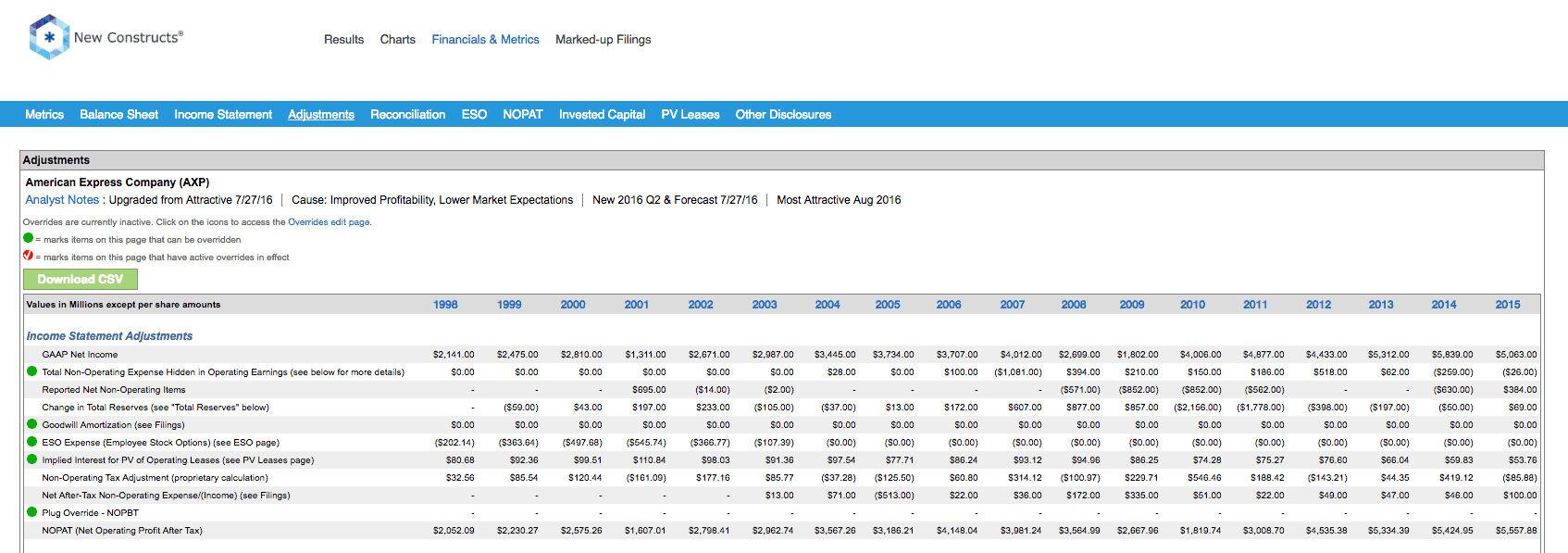Click the 2000 year column header
Screen dimensions: 1568x553
point(573,305)
